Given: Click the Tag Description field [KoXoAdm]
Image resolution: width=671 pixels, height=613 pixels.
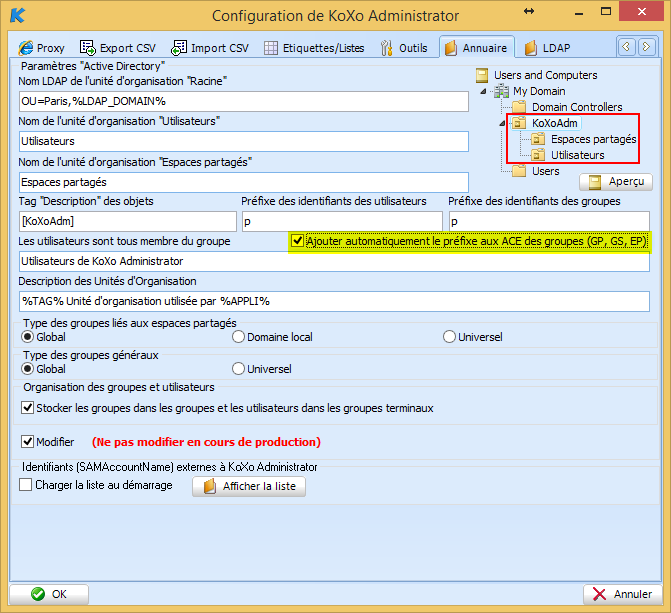Looking at the screenshot, I should [x=128, y=221].
